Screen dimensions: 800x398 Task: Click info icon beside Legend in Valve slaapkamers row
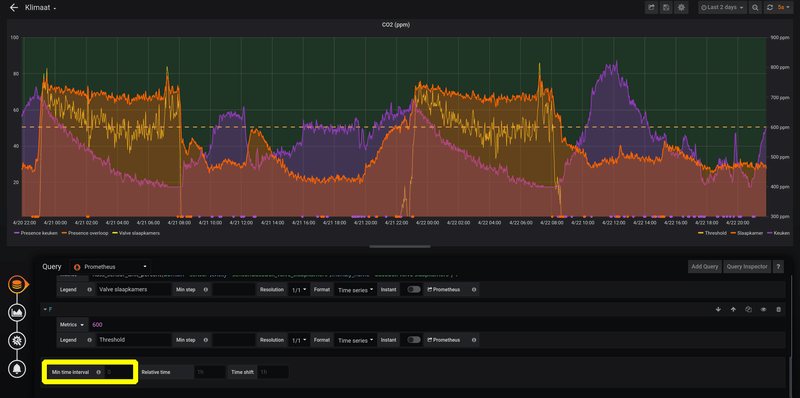pos(88,289)
